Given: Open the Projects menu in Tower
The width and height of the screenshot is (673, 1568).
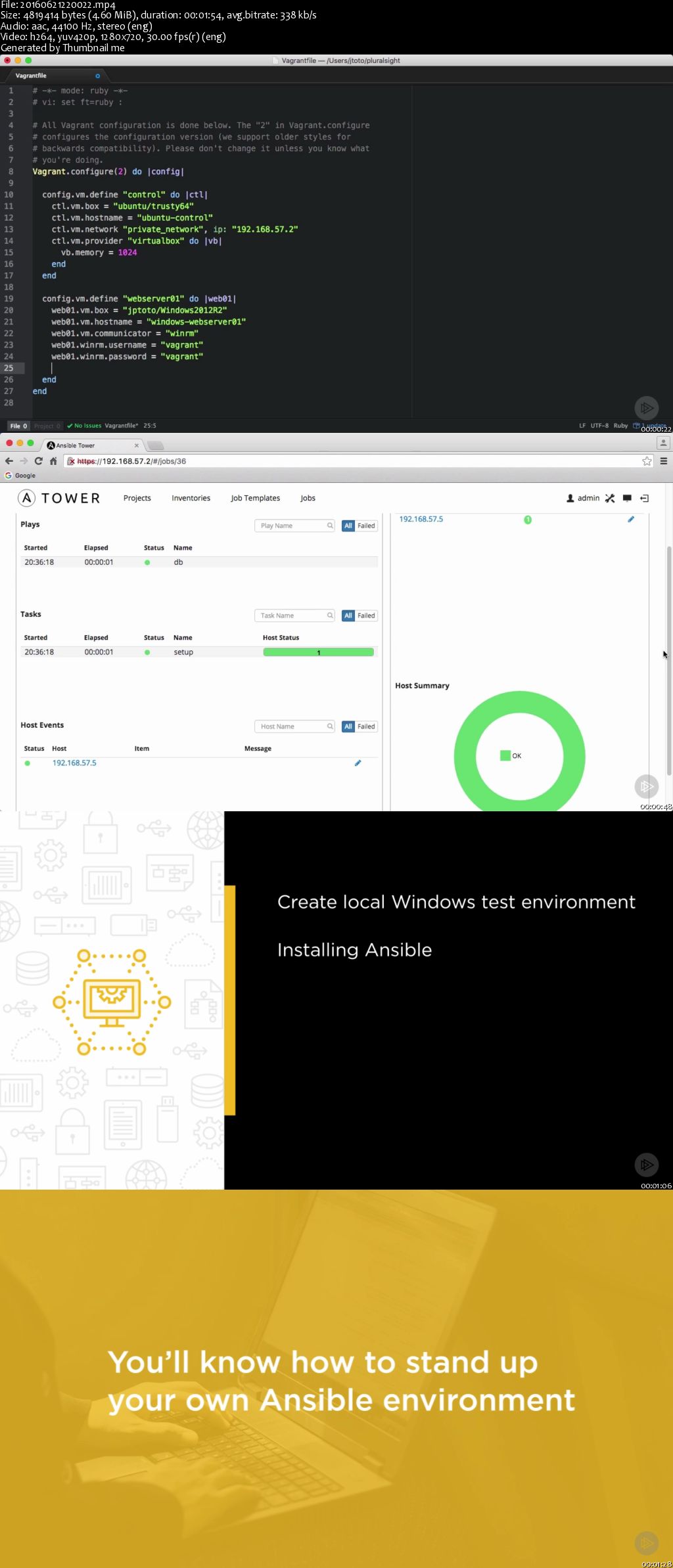Looking at the screenshot, I should pyautogui.click(x=137, y=498).
